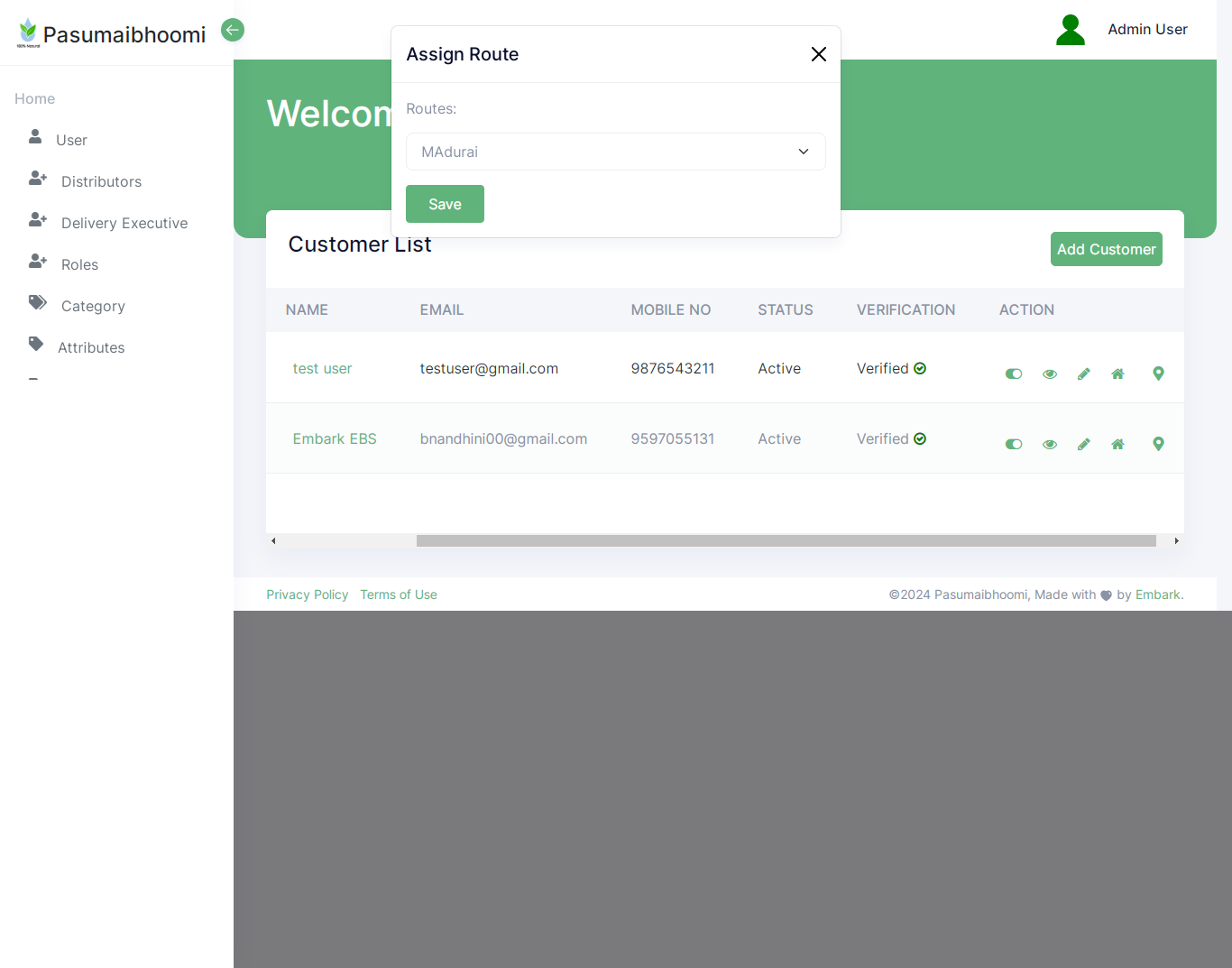Select Category in the sidebar
This screenshot has height=968, width=1232.
click(93, 306)
